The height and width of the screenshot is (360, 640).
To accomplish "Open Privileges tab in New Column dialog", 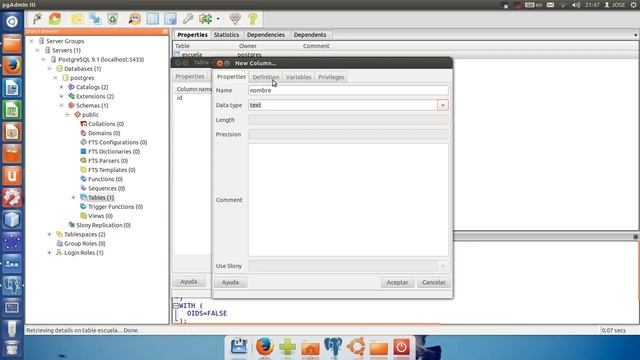I will pos(331,77).
